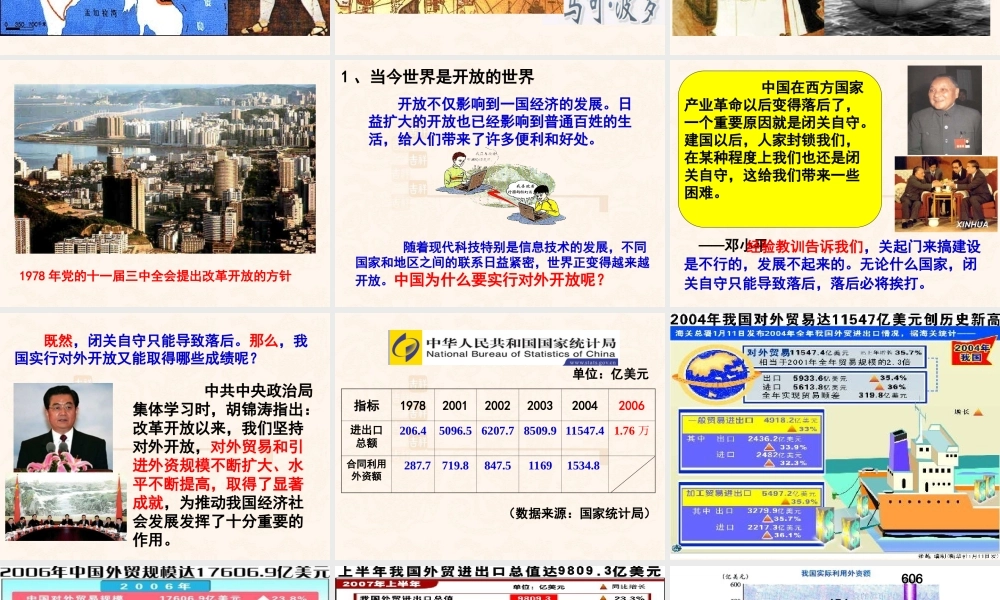Open the National Bureau of Statistics table slide
The height and width of the screenshot is (600, 1000).
coord(499,436)
